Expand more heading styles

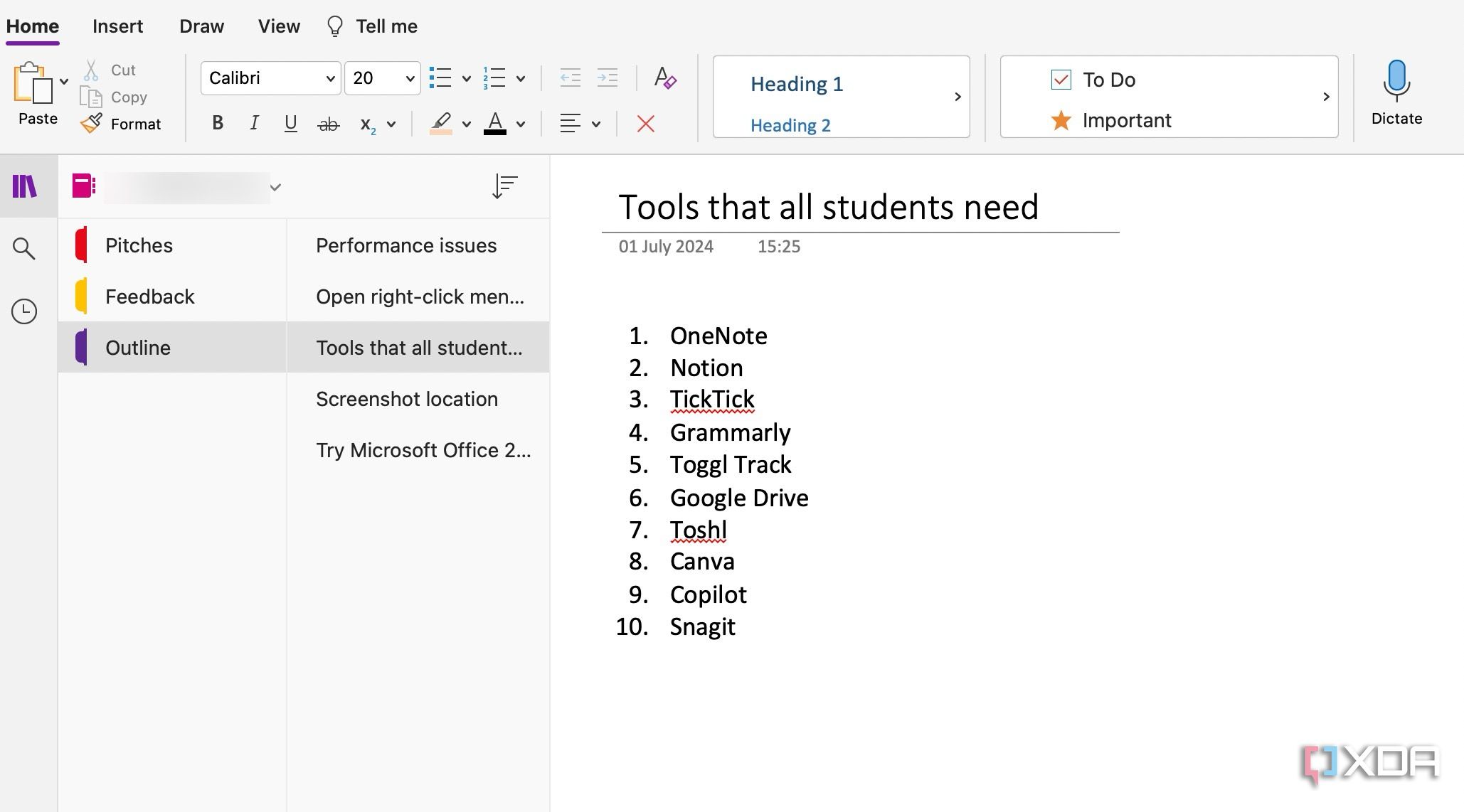[957, 96]
